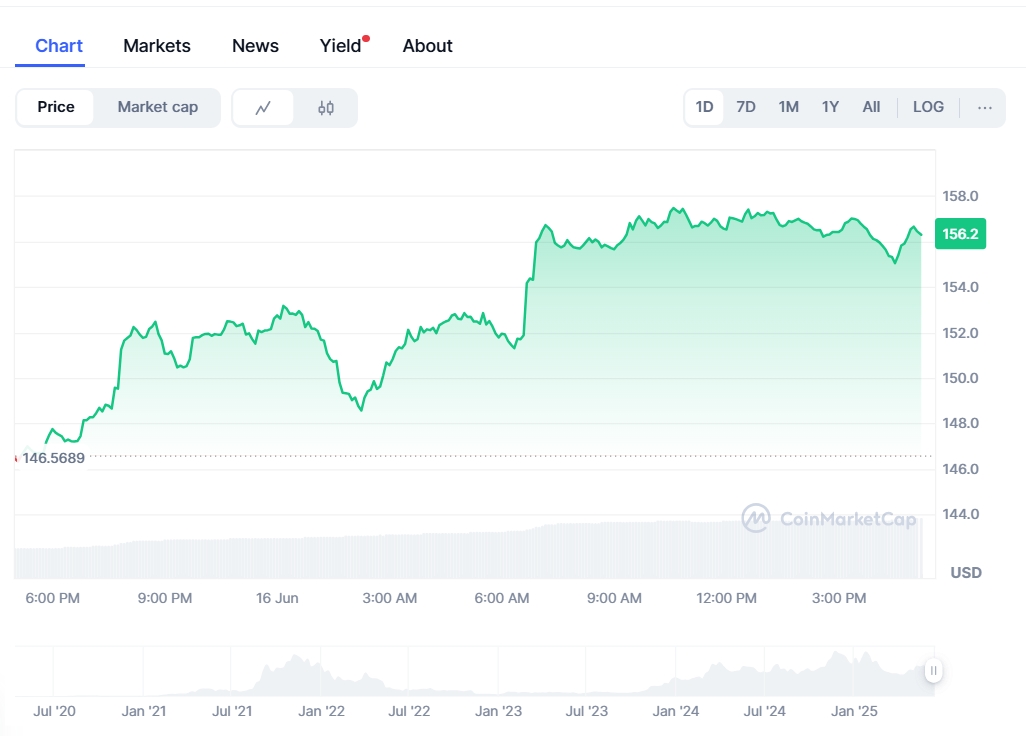Switch to line chart view icon
Screen dimensions: 1026x736
[x=263, y=108]
